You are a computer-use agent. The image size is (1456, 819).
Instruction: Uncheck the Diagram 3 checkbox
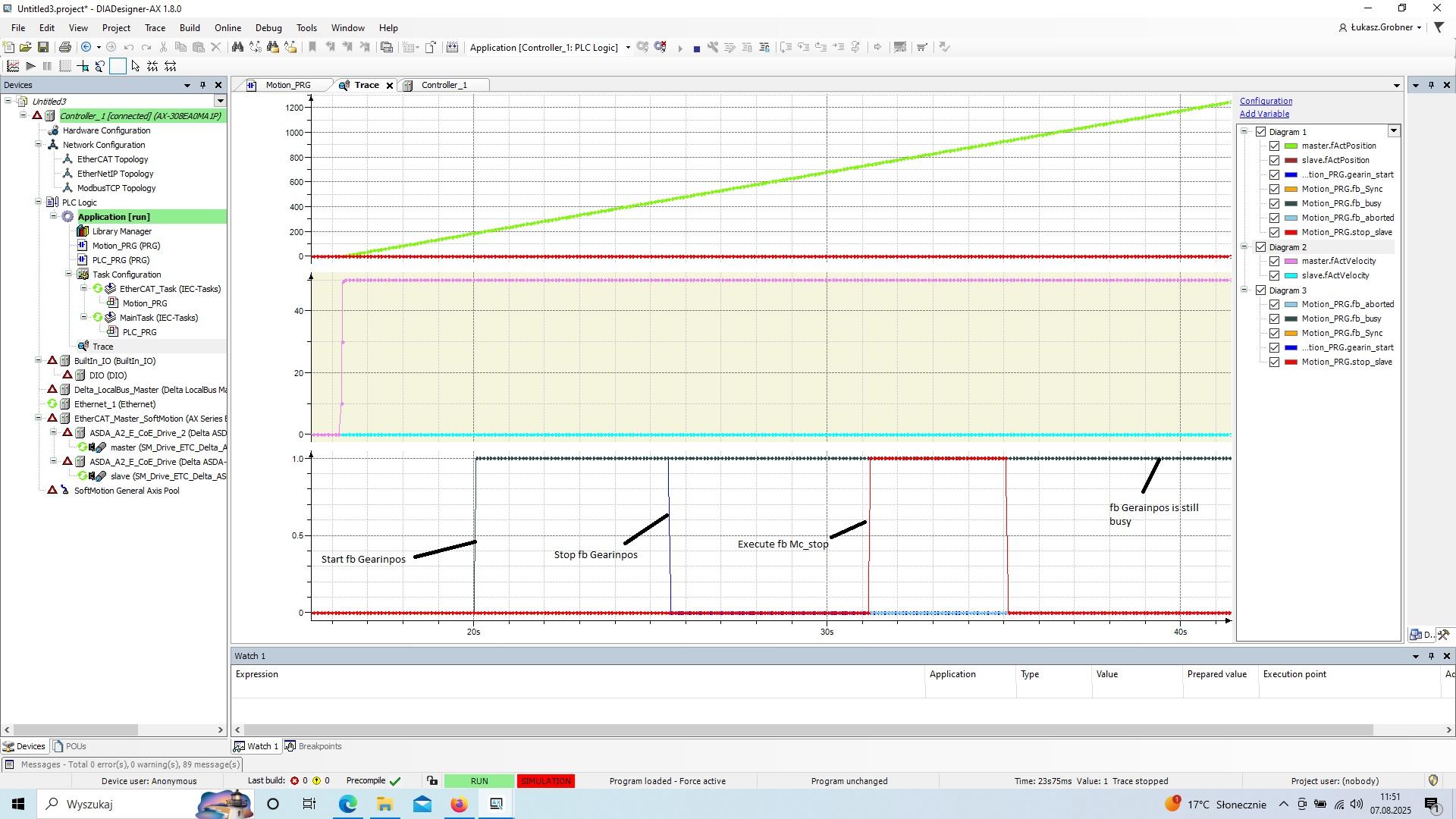(x=1261, y=290)
